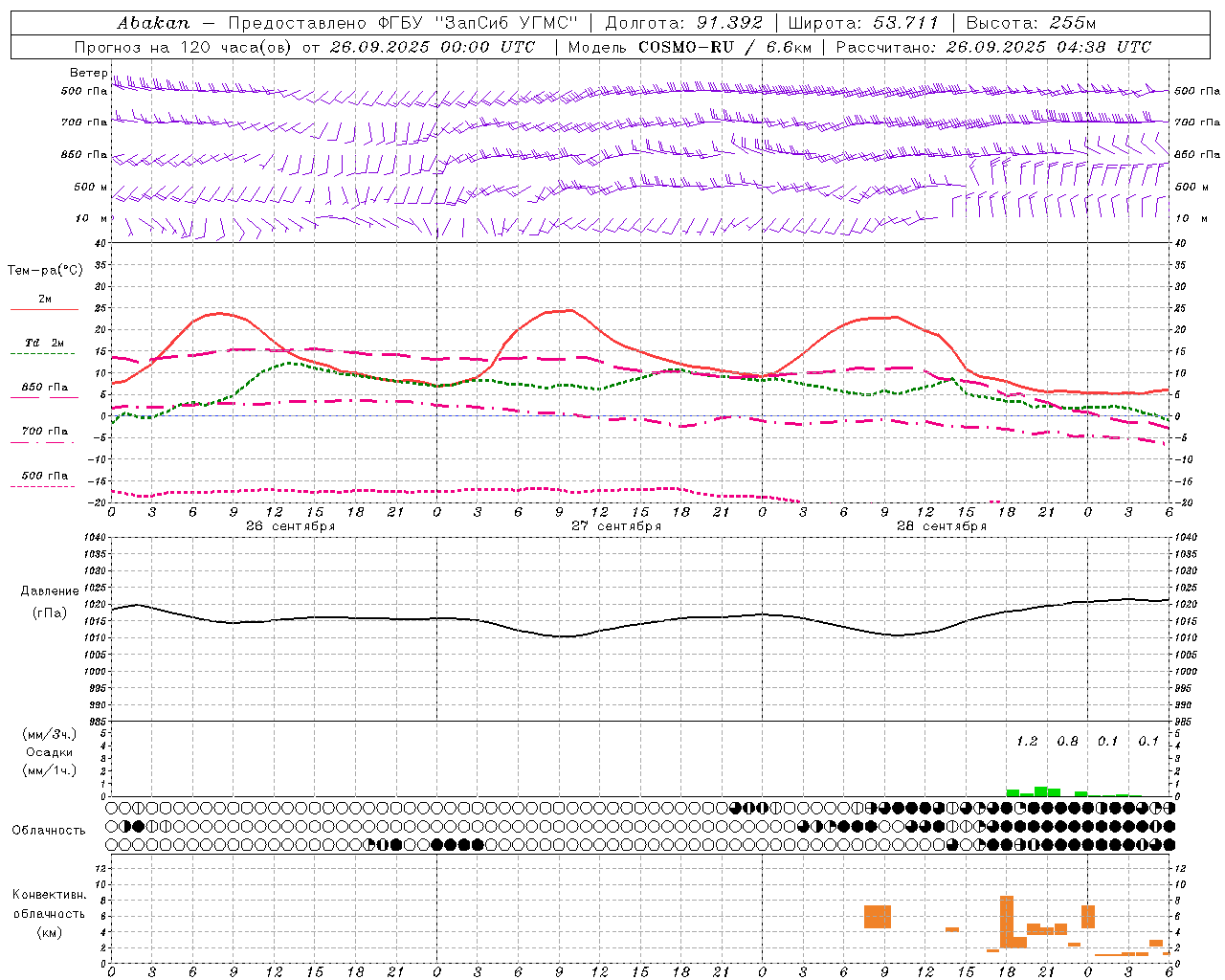1225x980 pixels.
Task: Select the 'ЗапСиб УГМС' provider text
Action: point(505,22)
